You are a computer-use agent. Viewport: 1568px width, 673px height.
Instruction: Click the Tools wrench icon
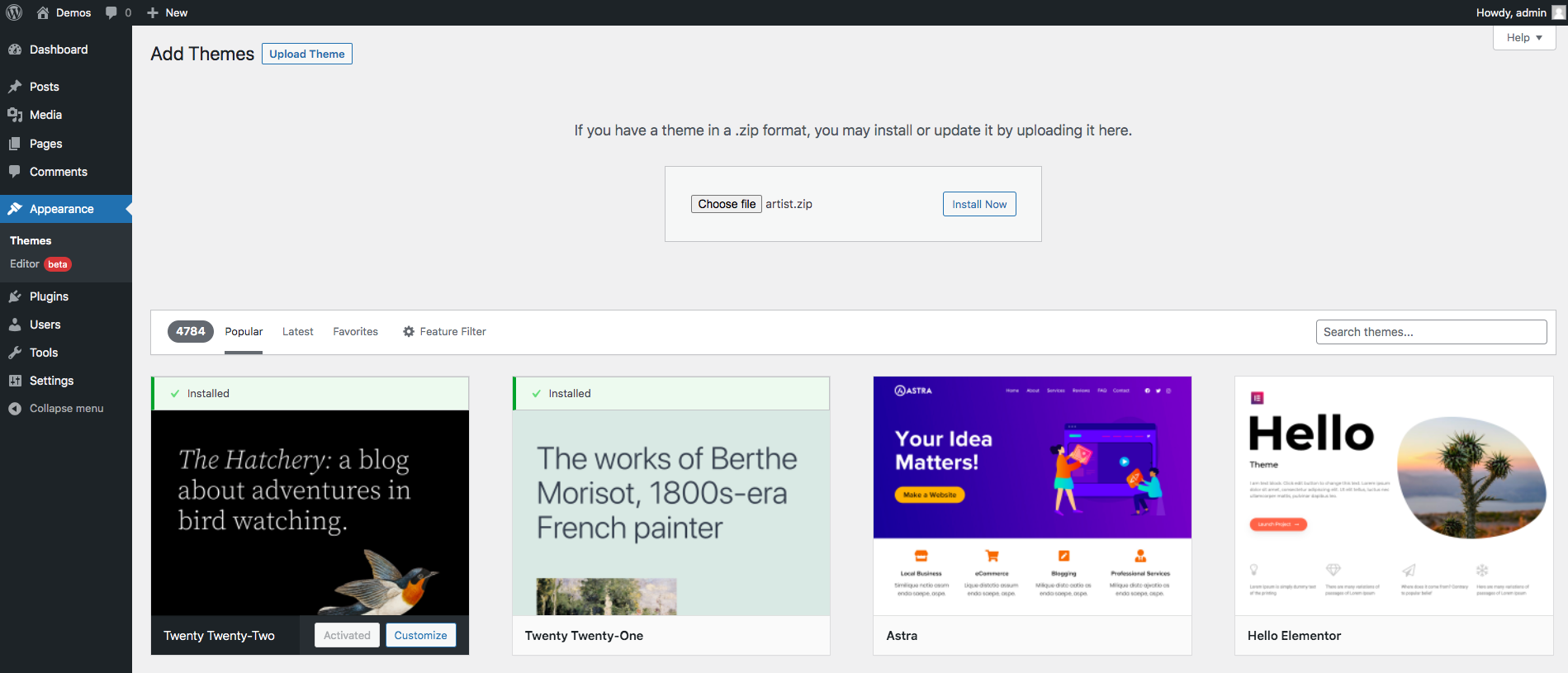click(15, 353)
